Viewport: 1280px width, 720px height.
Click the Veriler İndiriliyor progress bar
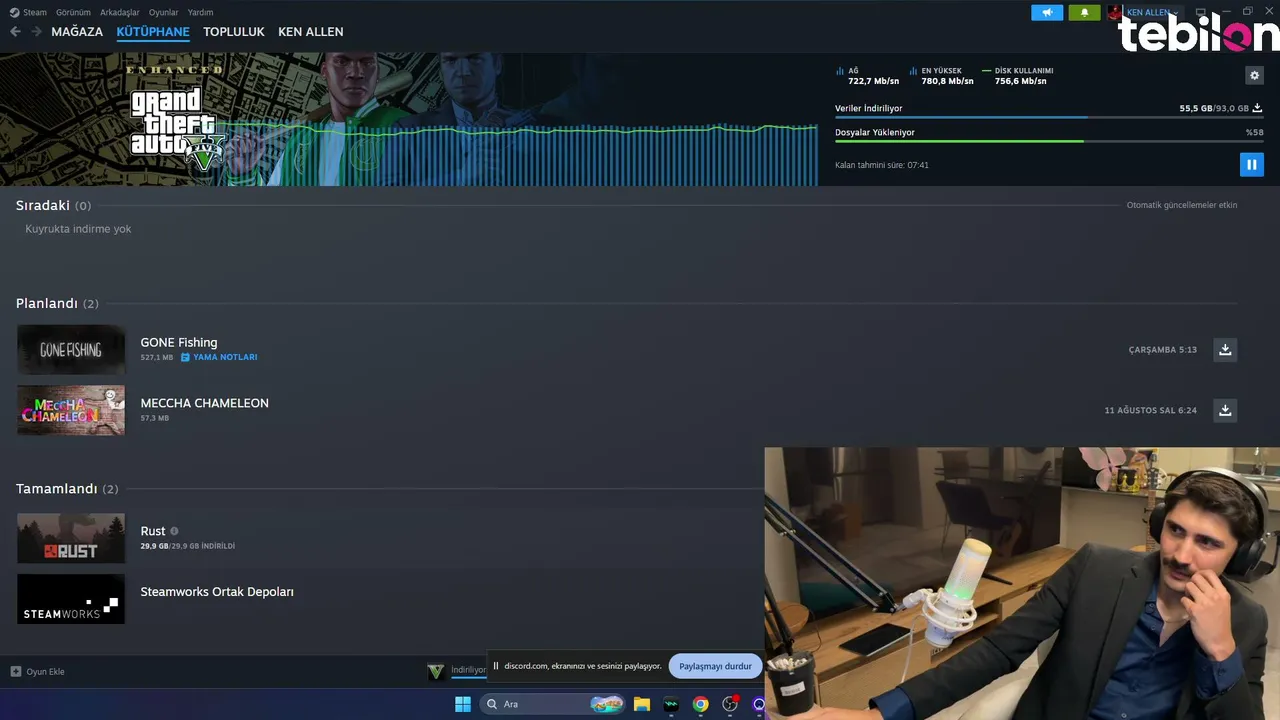pyautogui.click(x=1049, y=118)
